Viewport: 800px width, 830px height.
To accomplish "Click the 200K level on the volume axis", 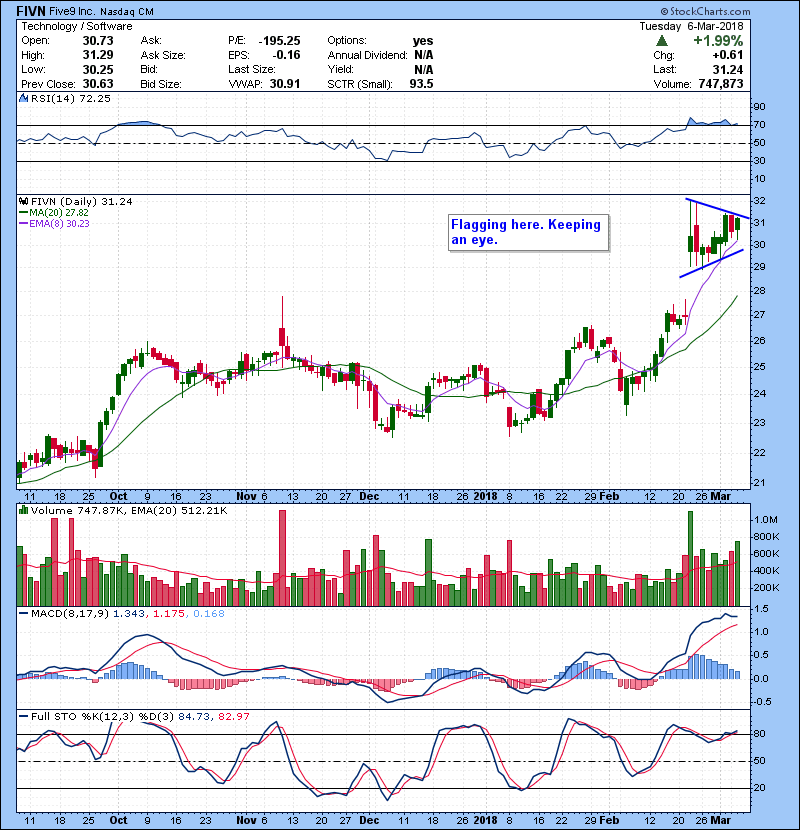I will click(x=766, y=588).
